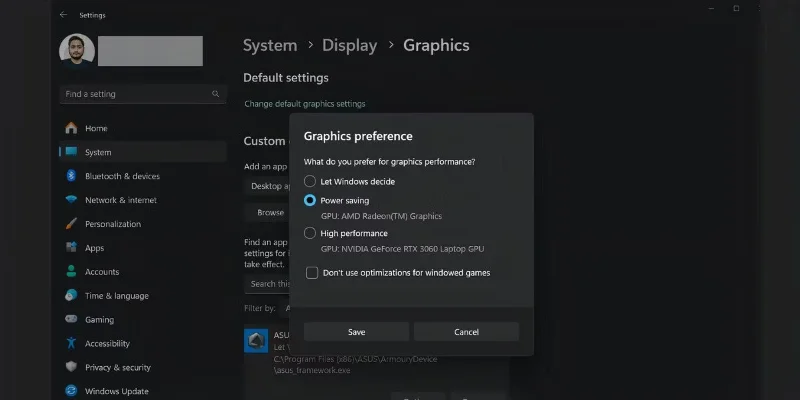Open Apps settings label

(94, 248)
